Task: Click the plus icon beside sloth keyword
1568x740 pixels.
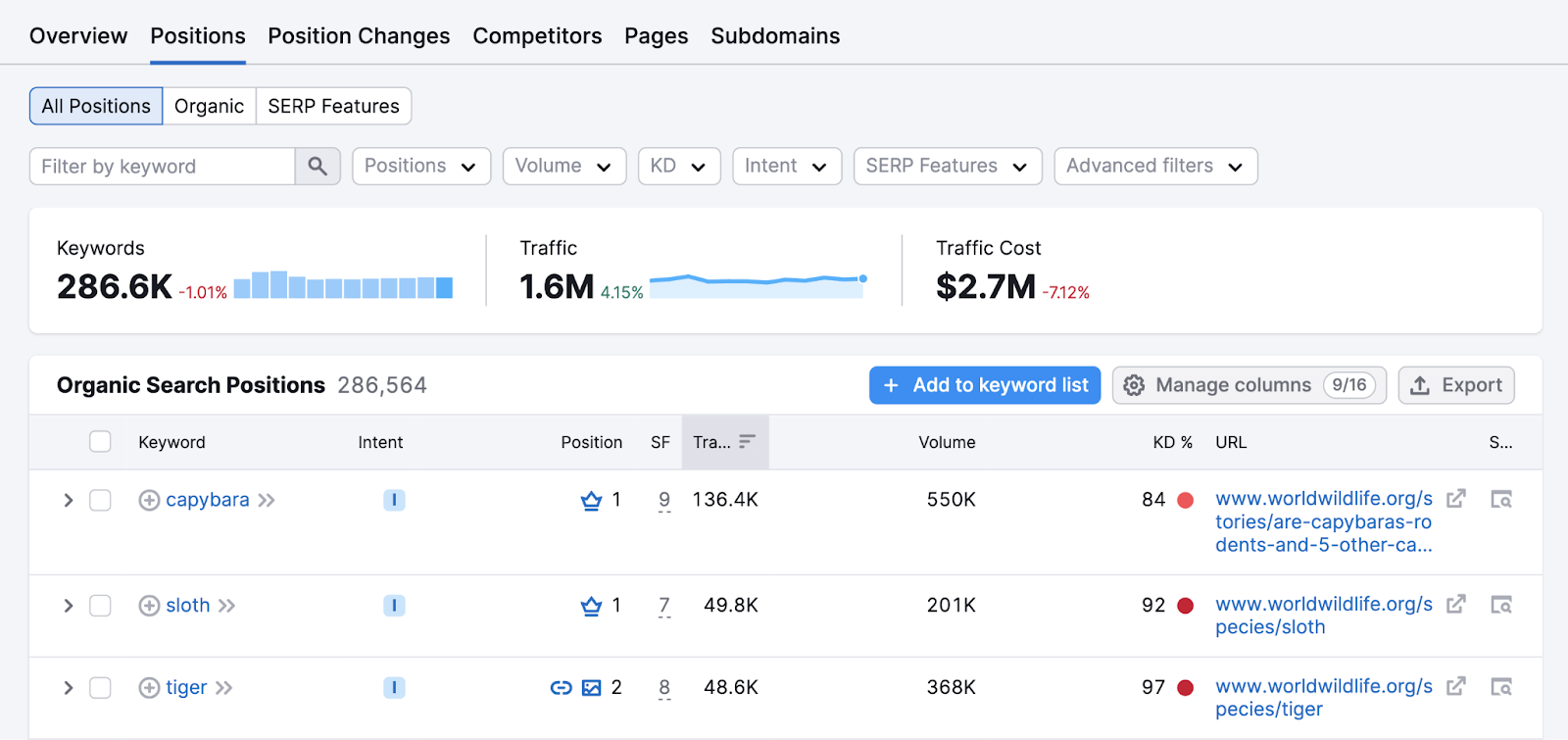Action: [149, 606]
